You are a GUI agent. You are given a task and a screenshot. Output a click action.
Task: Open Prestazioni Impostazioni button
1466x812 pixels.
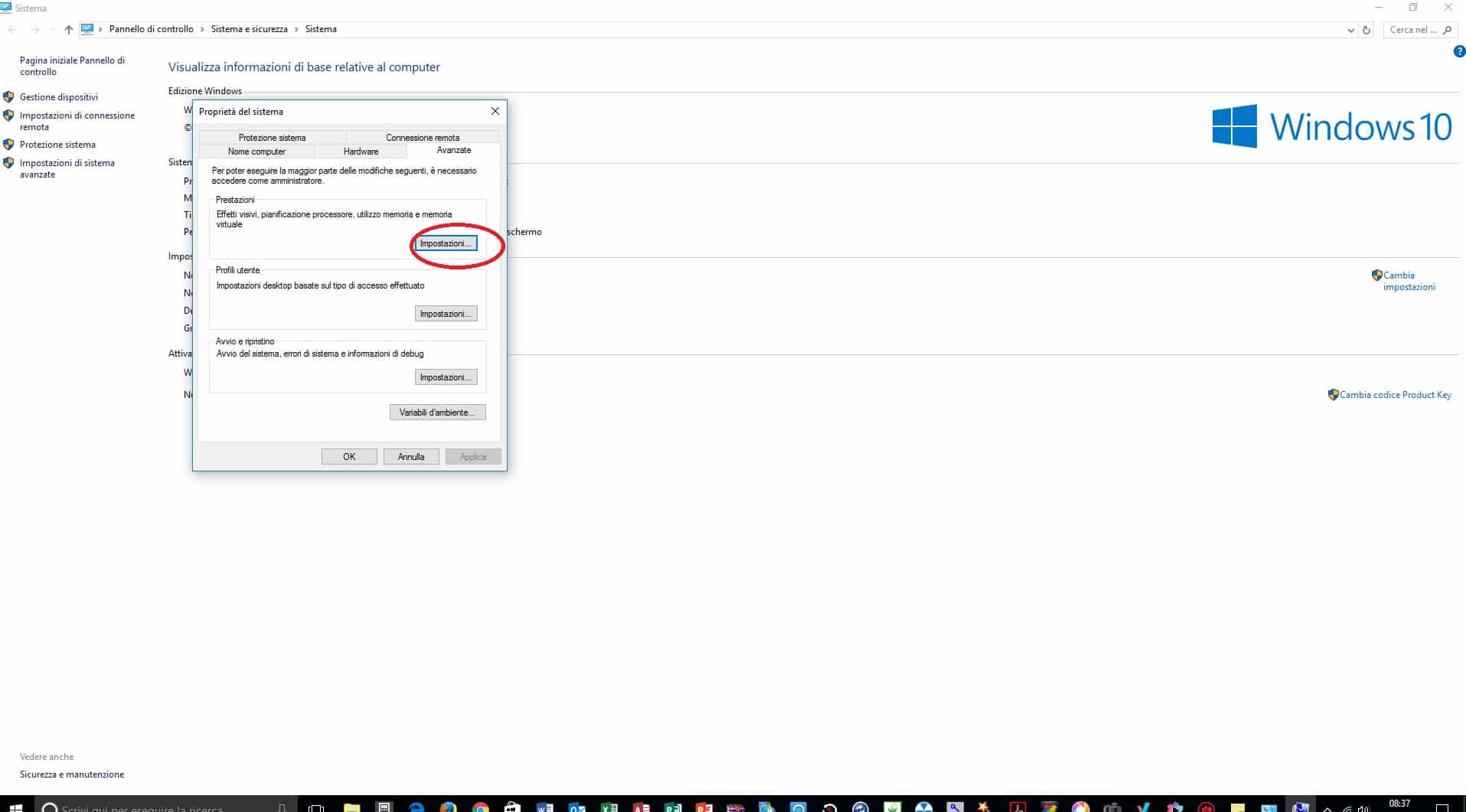pyautogui.click(x=446, y=243)
